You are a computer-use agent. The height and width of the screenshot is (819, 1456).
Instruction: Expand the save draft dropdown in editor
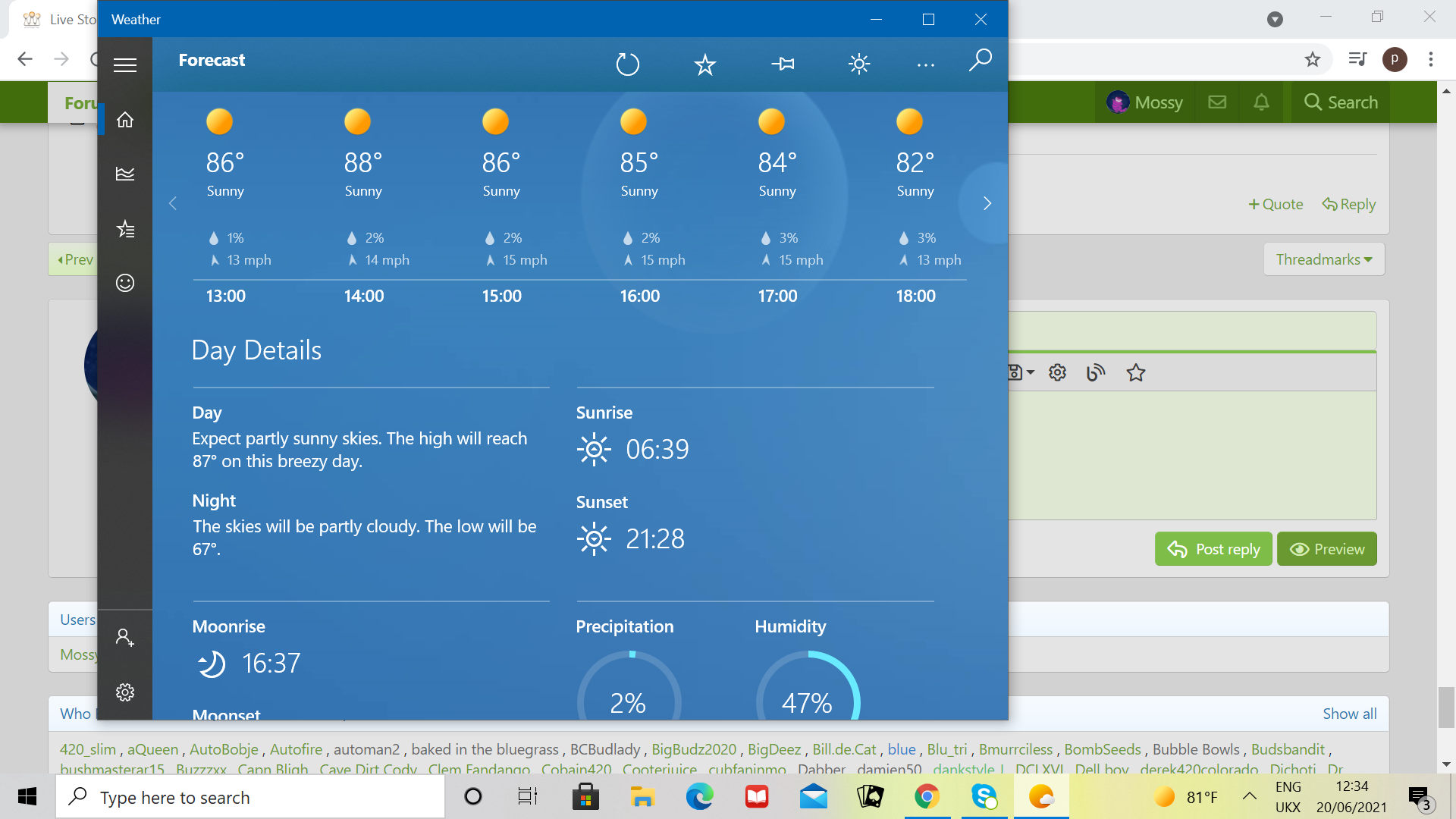[x=1021, y=372]
